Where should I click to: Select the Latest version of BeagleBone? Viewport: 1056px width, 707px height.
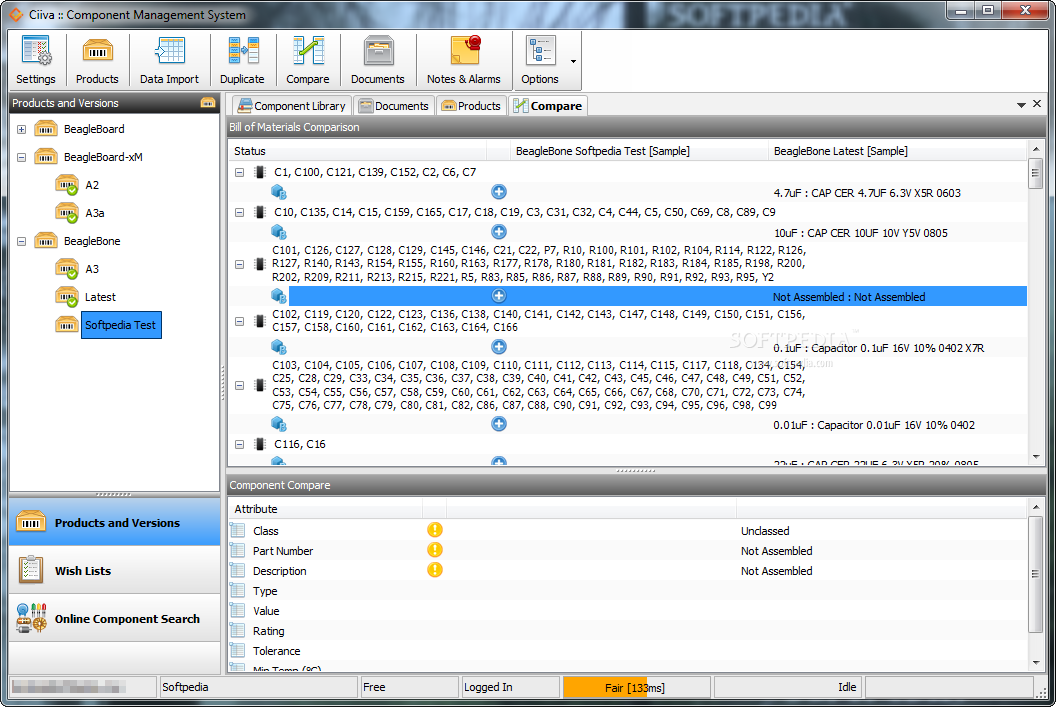pyautogui.click(x=100, y=297)
